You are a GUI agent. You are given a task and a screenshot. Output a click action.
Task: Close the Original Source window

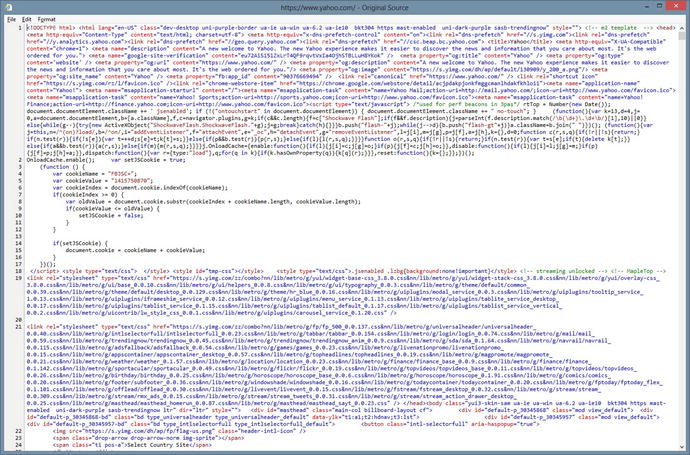677,6
